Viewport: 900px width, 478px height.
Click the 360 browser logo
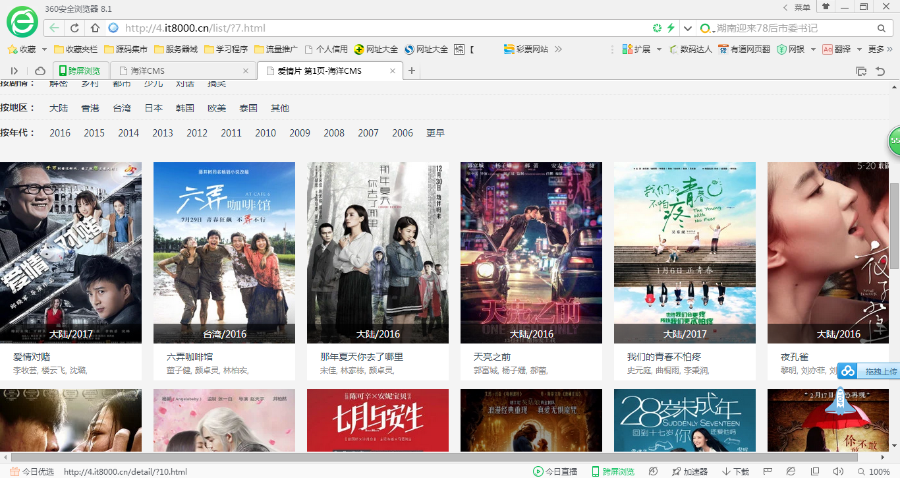pos(22,22)
